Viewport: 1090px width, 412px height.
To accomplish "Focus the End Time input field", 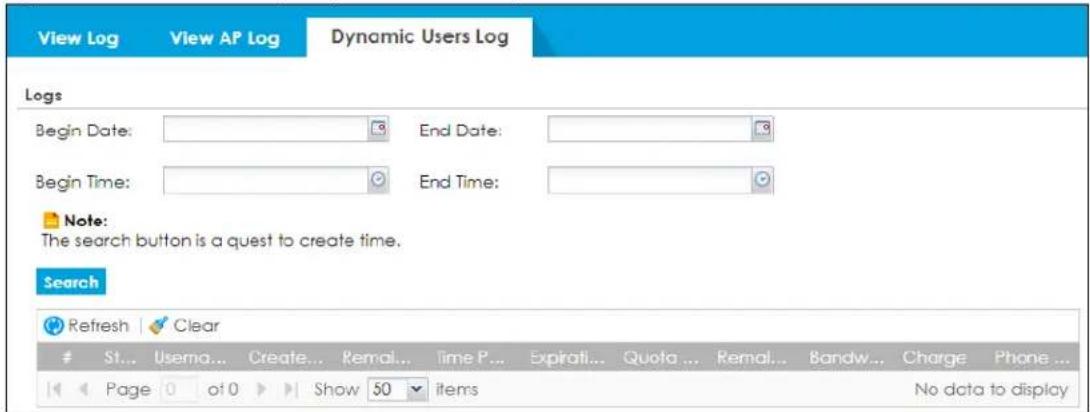I will point(651,180).
